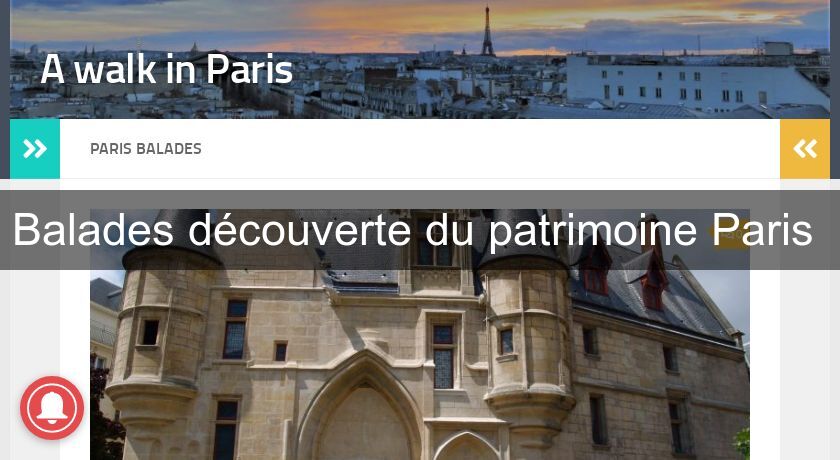This screenshot has height=460, width=840.
Task: Open 'Balades découverte du patrimoine Paris' headline
Action: (x=412, y=230)
